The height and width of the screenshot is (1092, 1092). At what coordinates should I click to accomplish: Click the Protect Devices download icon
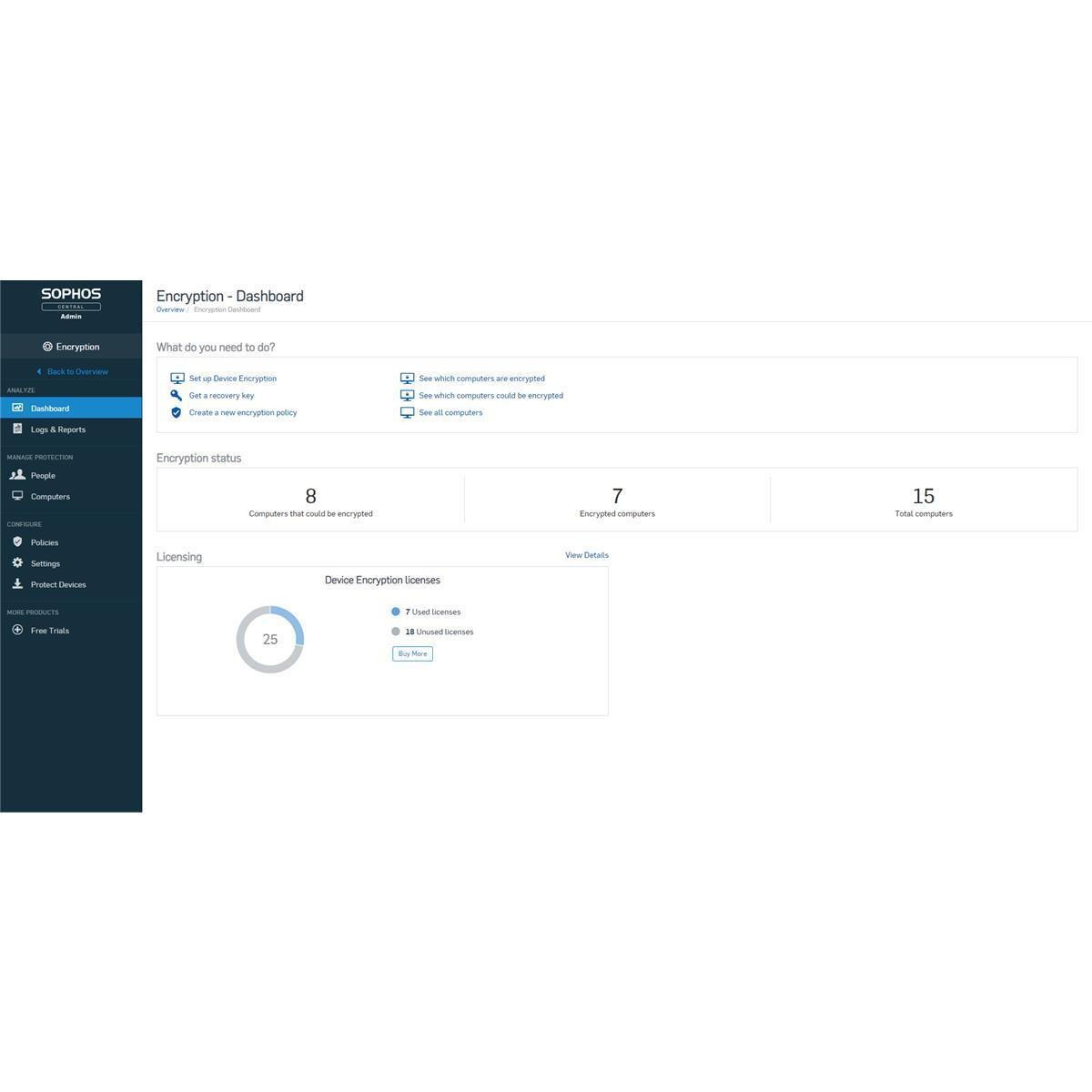pos(17,584)
